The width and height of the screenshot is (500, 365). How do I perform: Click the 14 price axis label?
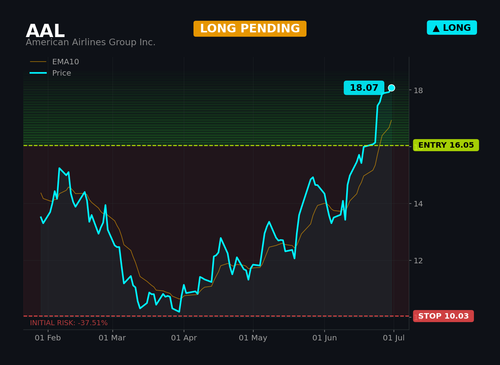coord(418,204)
